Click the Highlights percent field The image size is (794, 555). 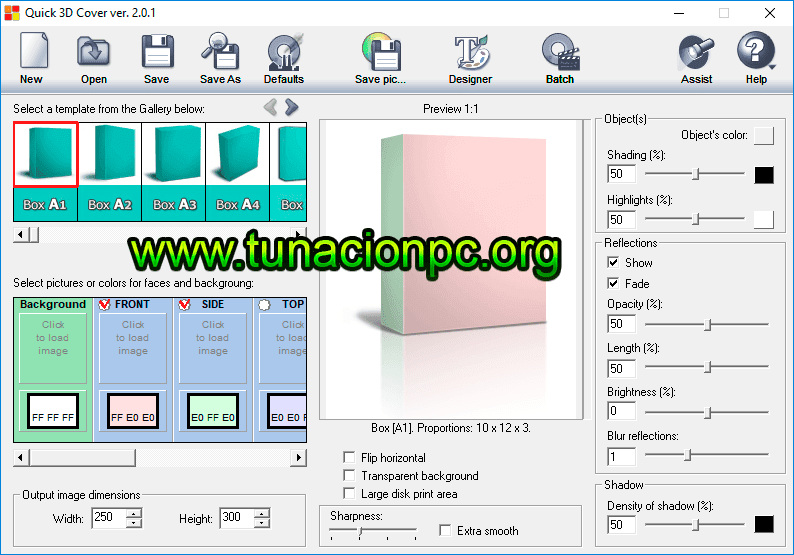pos(621,220)
